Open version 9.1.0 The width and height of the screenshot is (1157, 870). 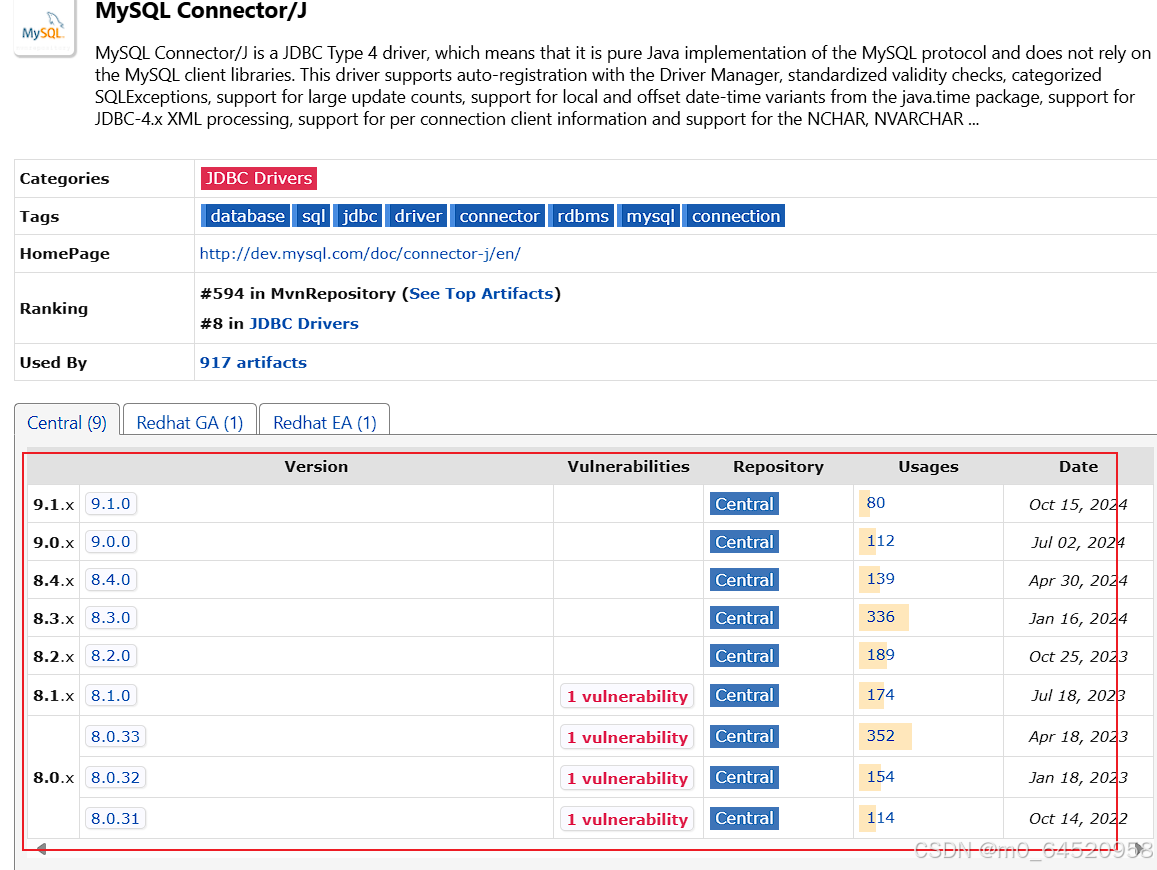[x=111, y=503]
